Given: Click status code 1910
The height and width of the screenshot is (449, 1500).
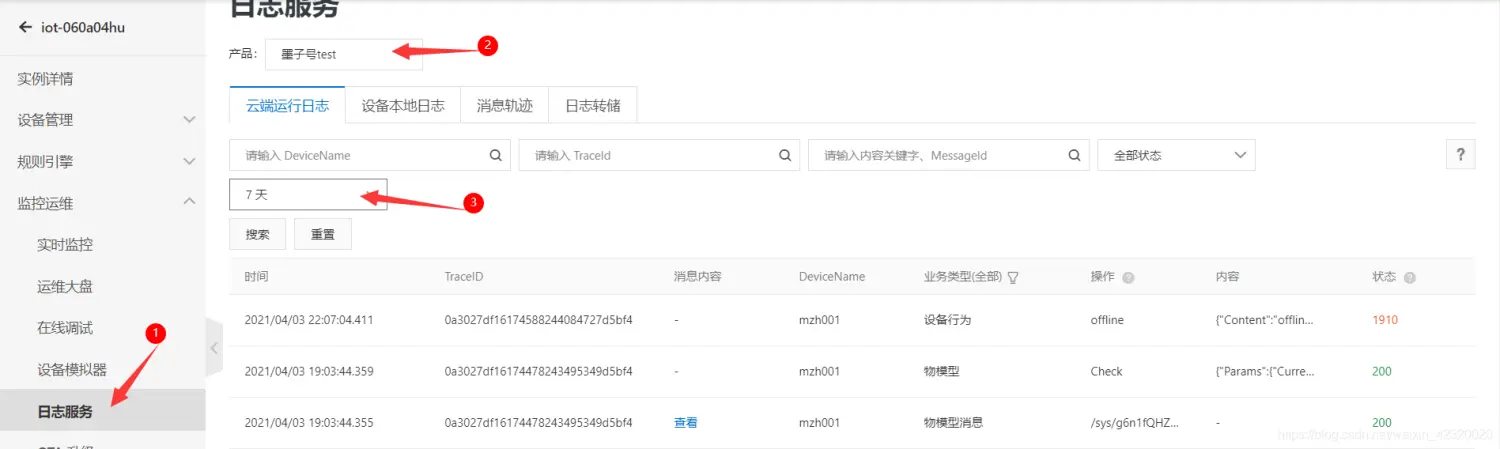Looking at the screenshot, I should click(1385, 320).
